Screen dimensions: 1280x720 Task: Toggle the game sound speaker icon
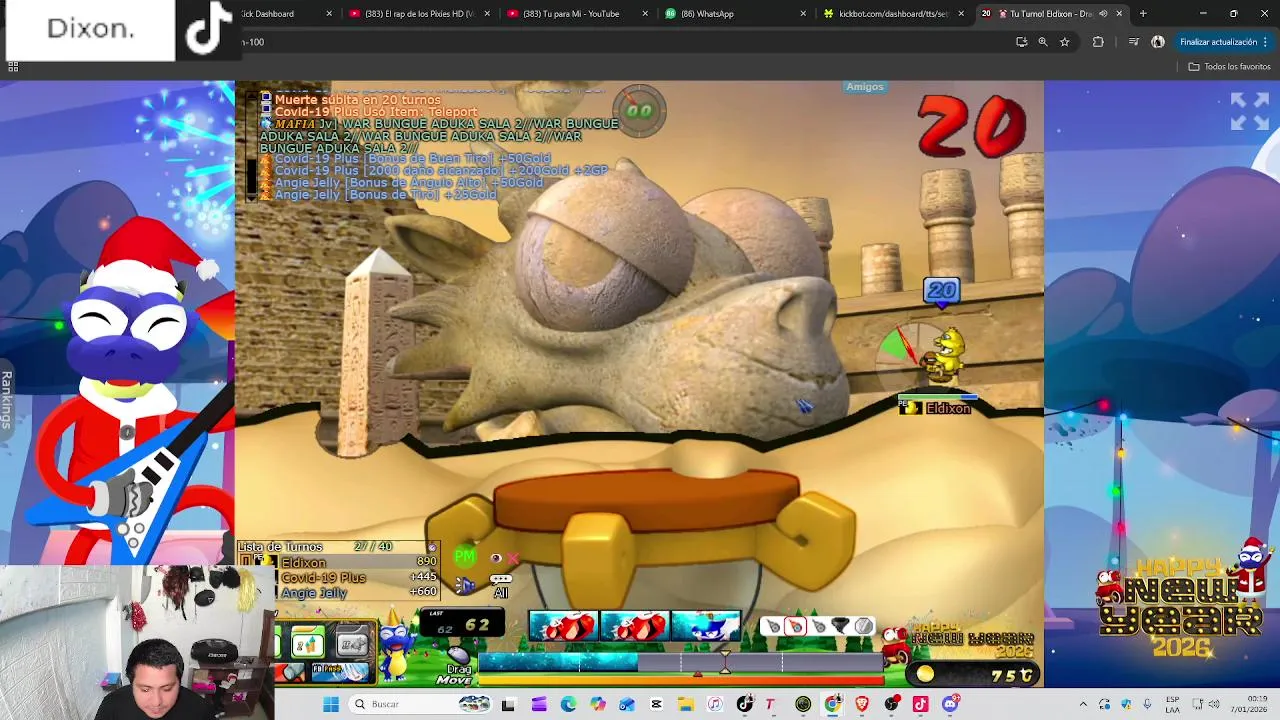pyautogui.click(x=465, y=585)
